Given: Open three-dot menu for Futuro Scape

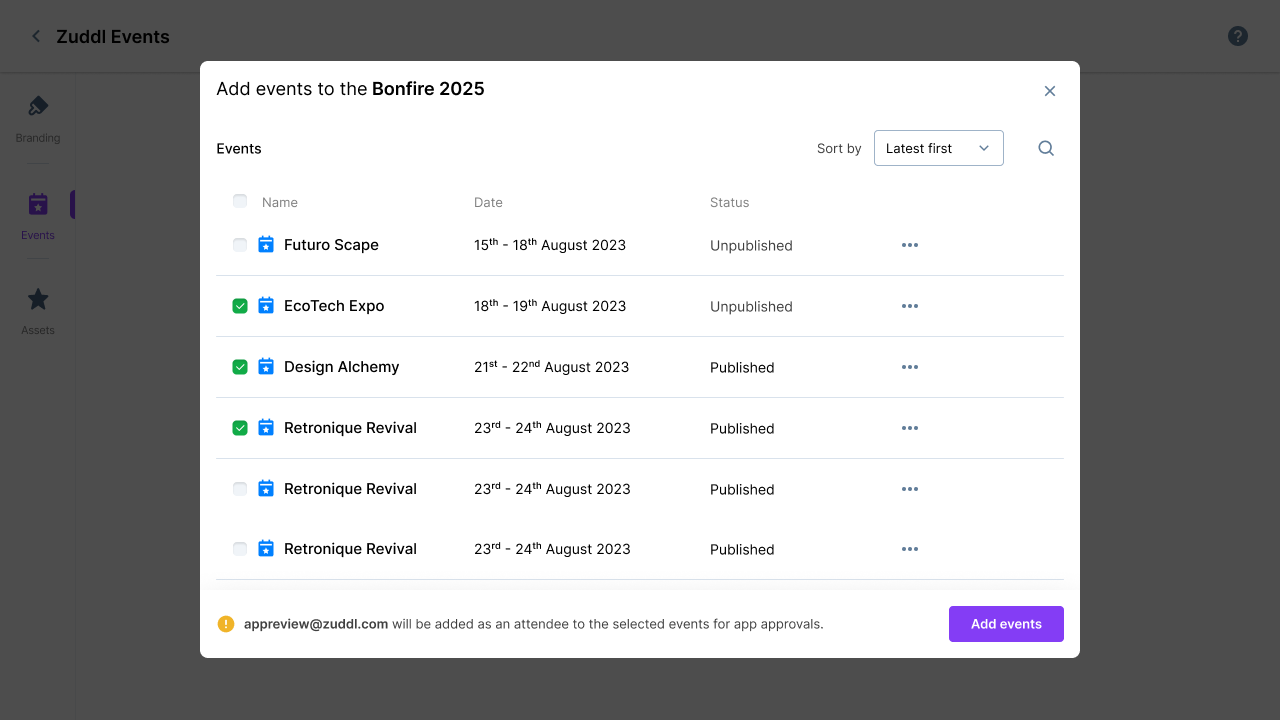Looking at the screenshot, I should [909, 245].
